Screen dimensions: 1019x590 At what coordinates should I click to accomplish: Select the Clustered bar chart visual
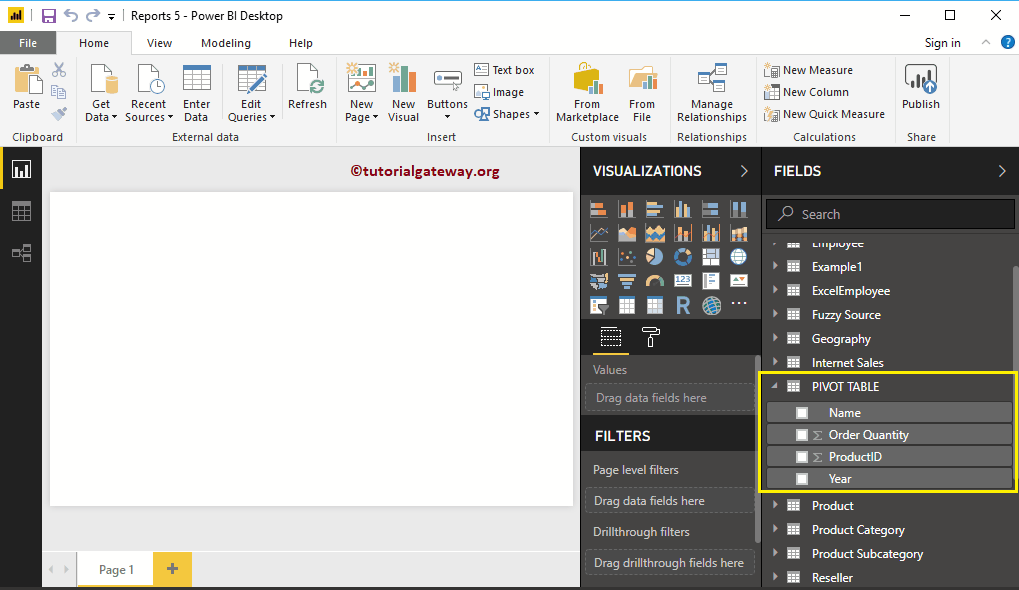[654, 209]
